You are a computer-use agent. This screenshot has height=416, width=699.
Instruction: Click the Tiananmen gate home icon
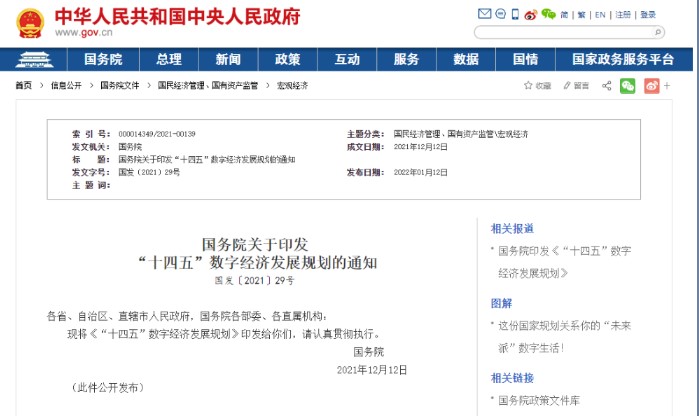tap(34, 59)
